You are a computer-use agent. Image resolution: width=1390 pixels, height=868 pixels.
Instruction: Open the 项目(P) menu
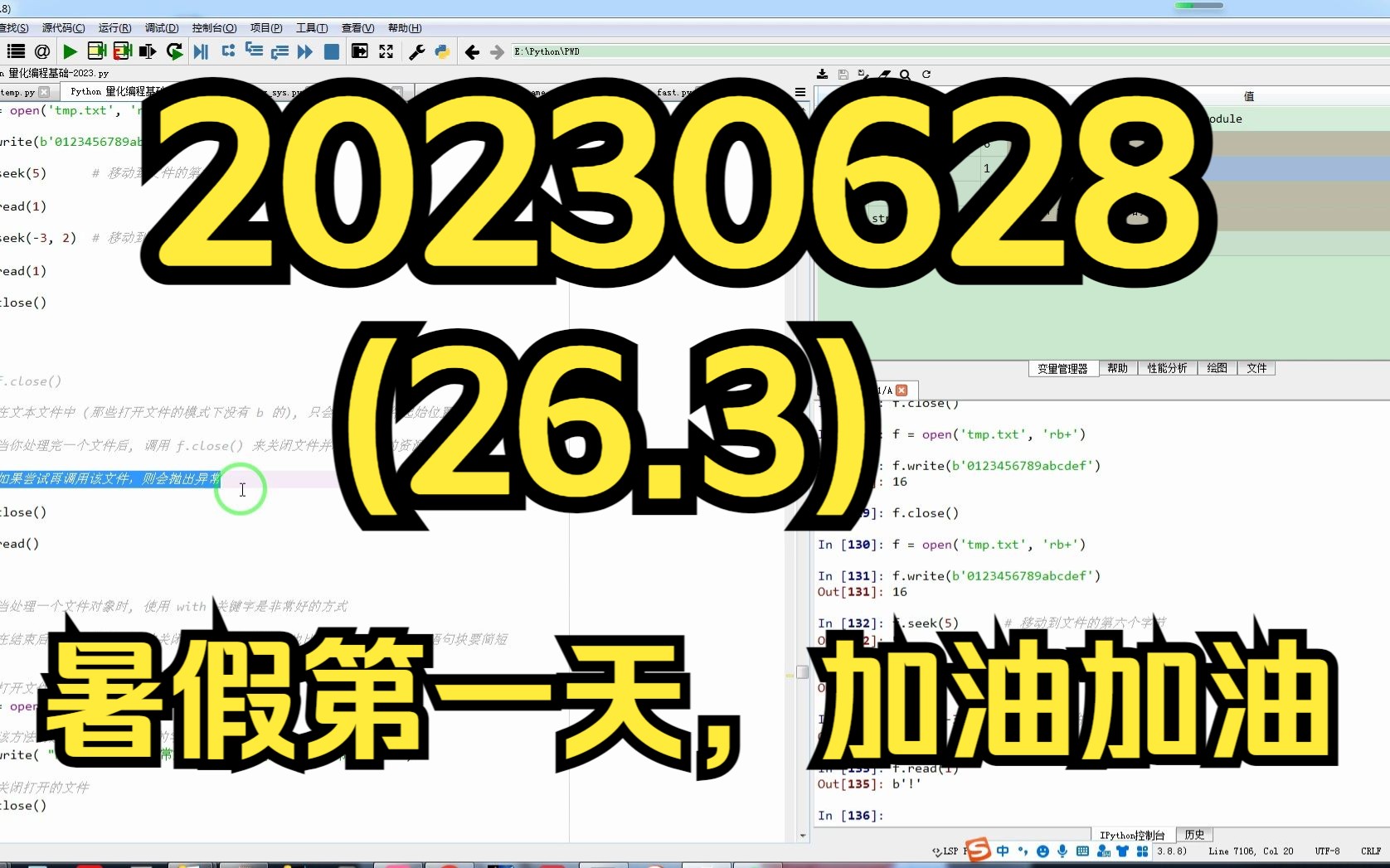click(x=266, y=28)
